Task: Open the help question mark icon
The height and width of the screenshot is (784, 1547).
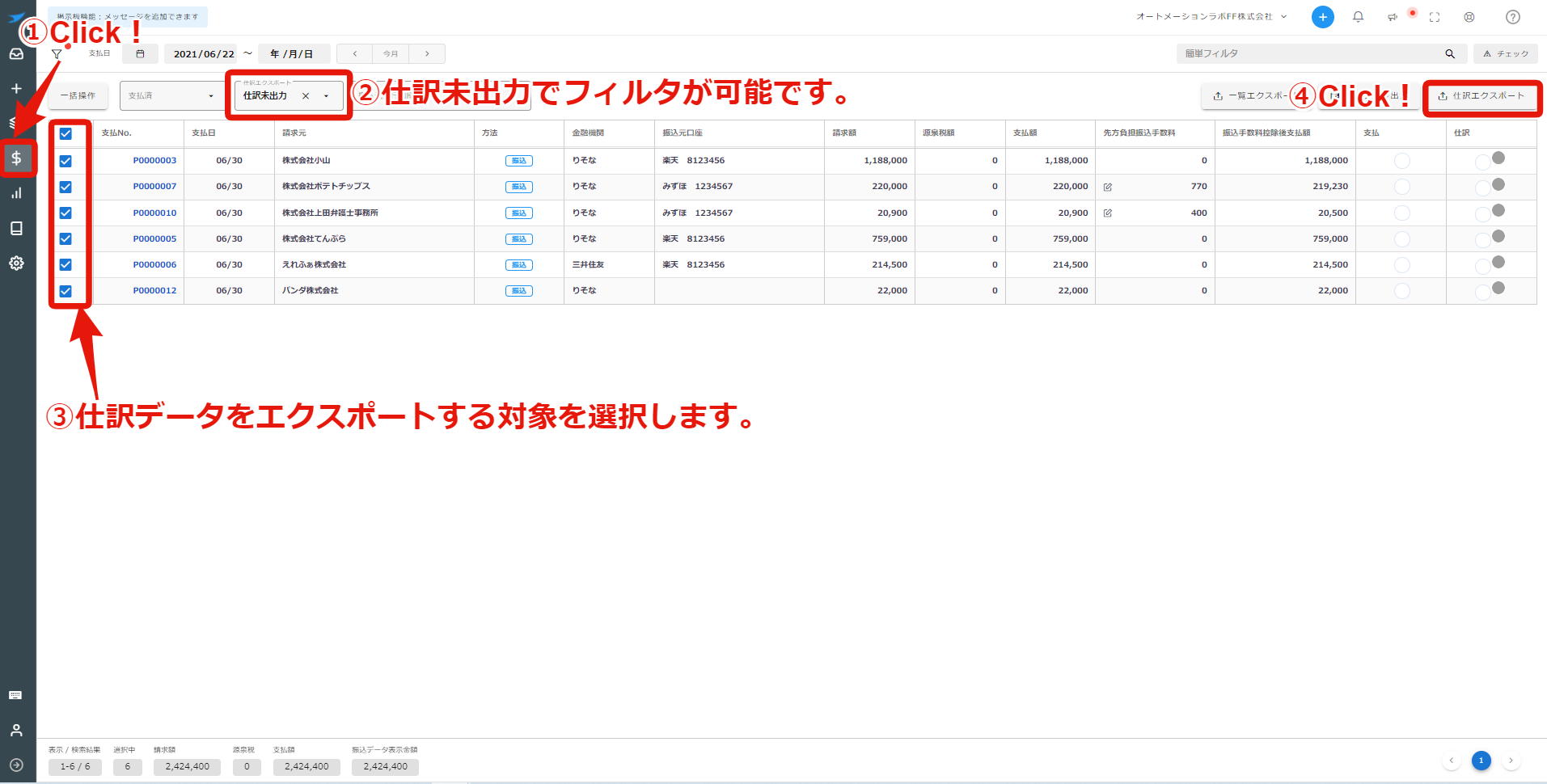Action: tap(1513, 17)
